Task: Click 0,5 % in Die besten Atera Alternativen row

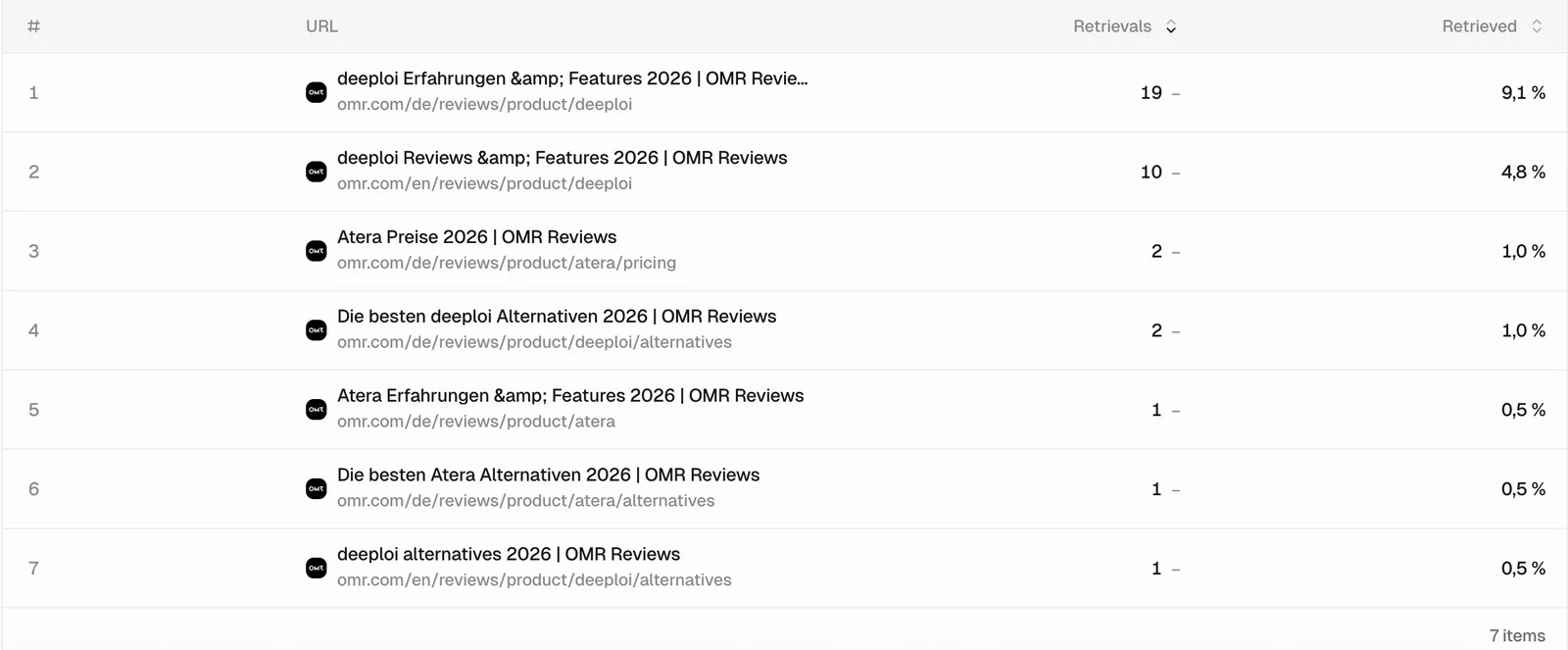Action: (x=1523, y=489)
